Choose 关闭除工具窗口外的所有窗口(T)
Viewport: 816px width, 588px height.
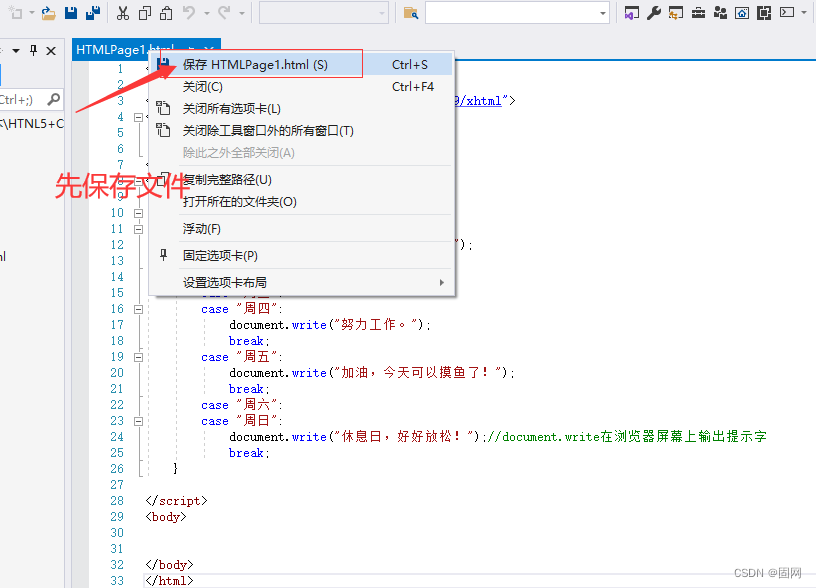pyautogui.click(x=302, y=130)
